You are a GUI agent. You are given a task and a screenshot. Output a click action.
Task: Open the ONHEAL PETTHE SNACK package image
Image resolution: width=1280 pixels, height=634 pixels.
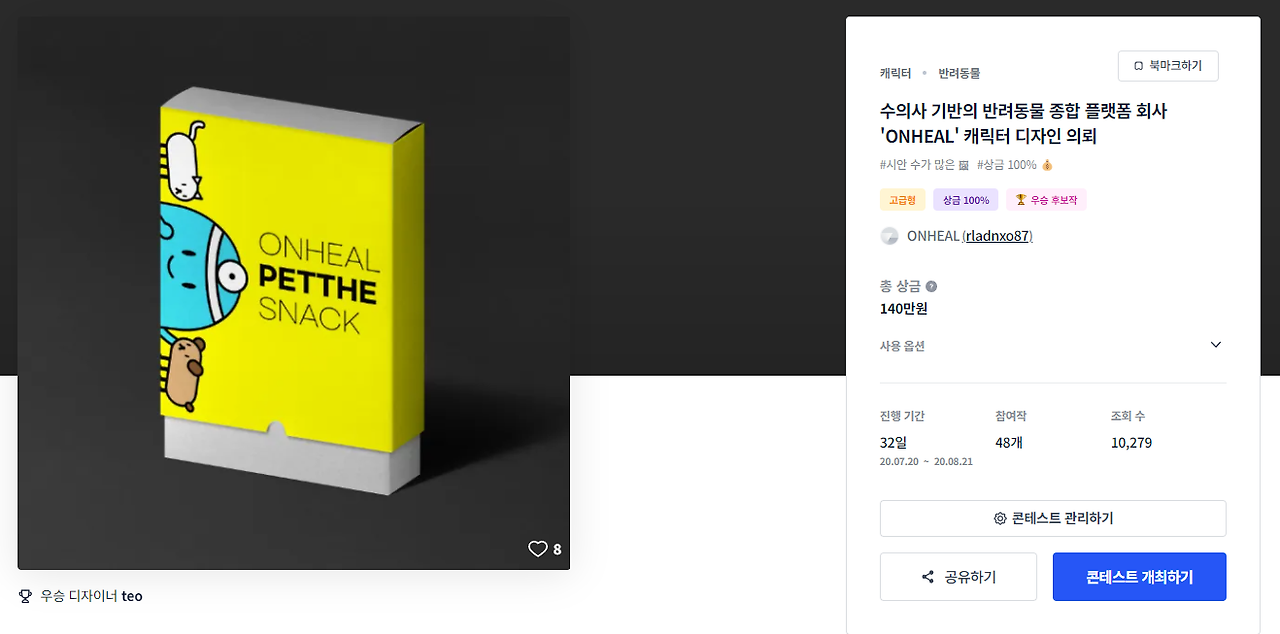click(294, 293)
